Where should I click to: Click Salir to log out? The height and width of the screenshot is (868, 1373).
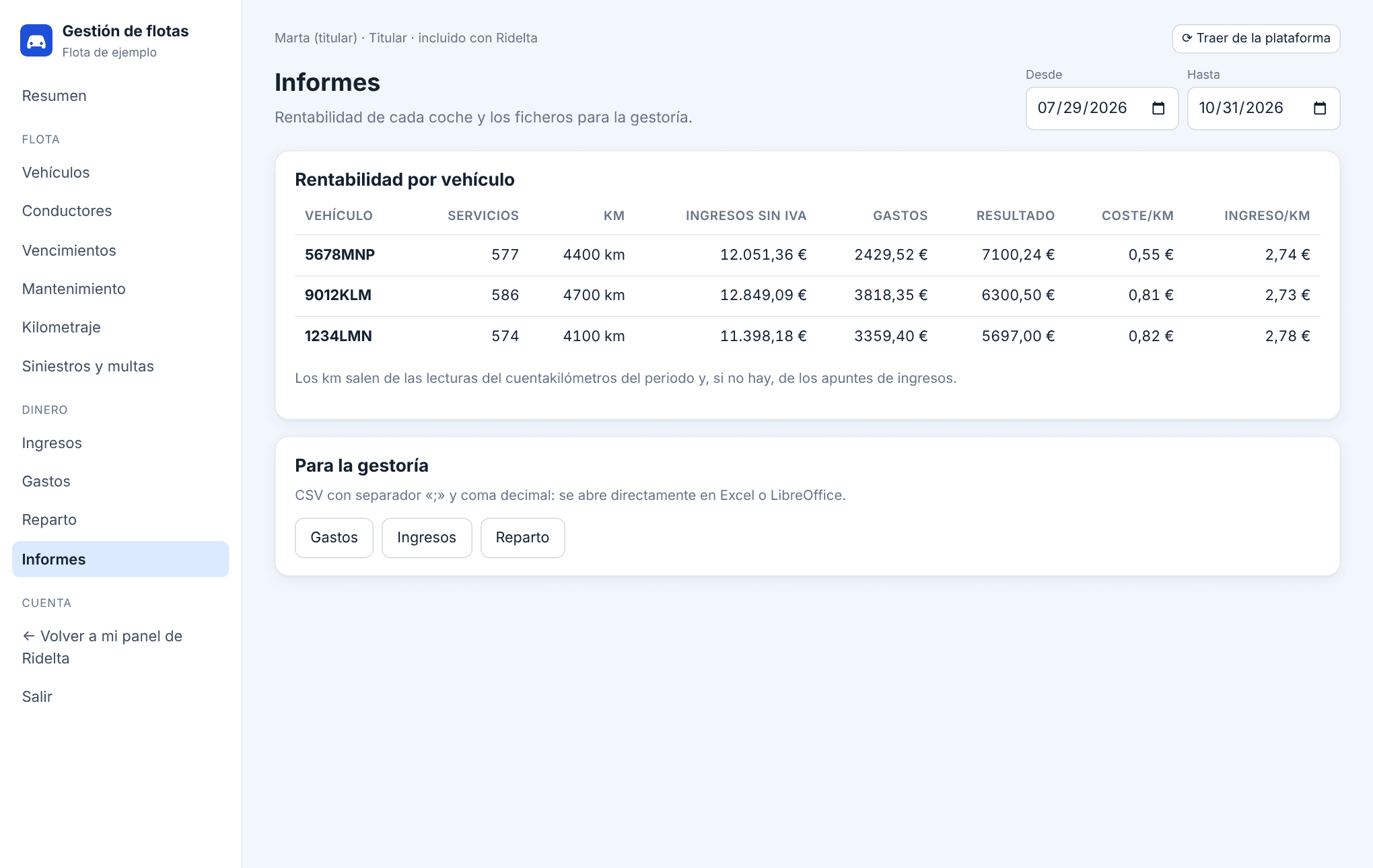click(x=120, y=696)
